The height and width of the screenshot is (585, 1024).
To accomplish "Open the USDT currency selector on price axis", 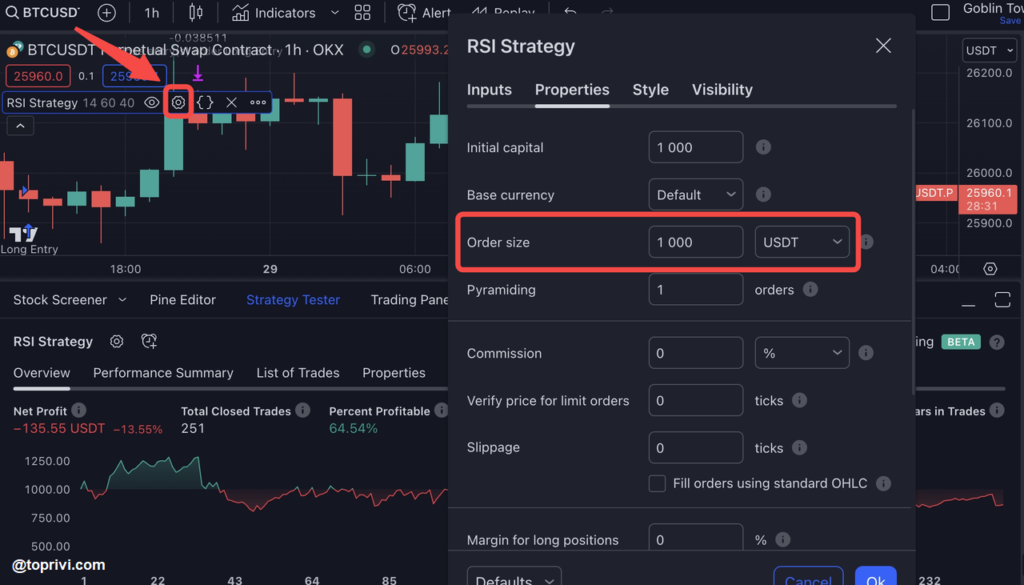I will point(989,50).
